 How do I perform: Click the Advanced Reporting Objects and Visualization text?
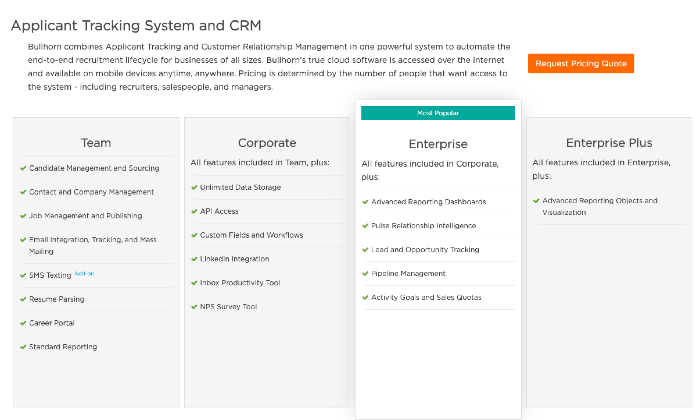pos(600,207)
